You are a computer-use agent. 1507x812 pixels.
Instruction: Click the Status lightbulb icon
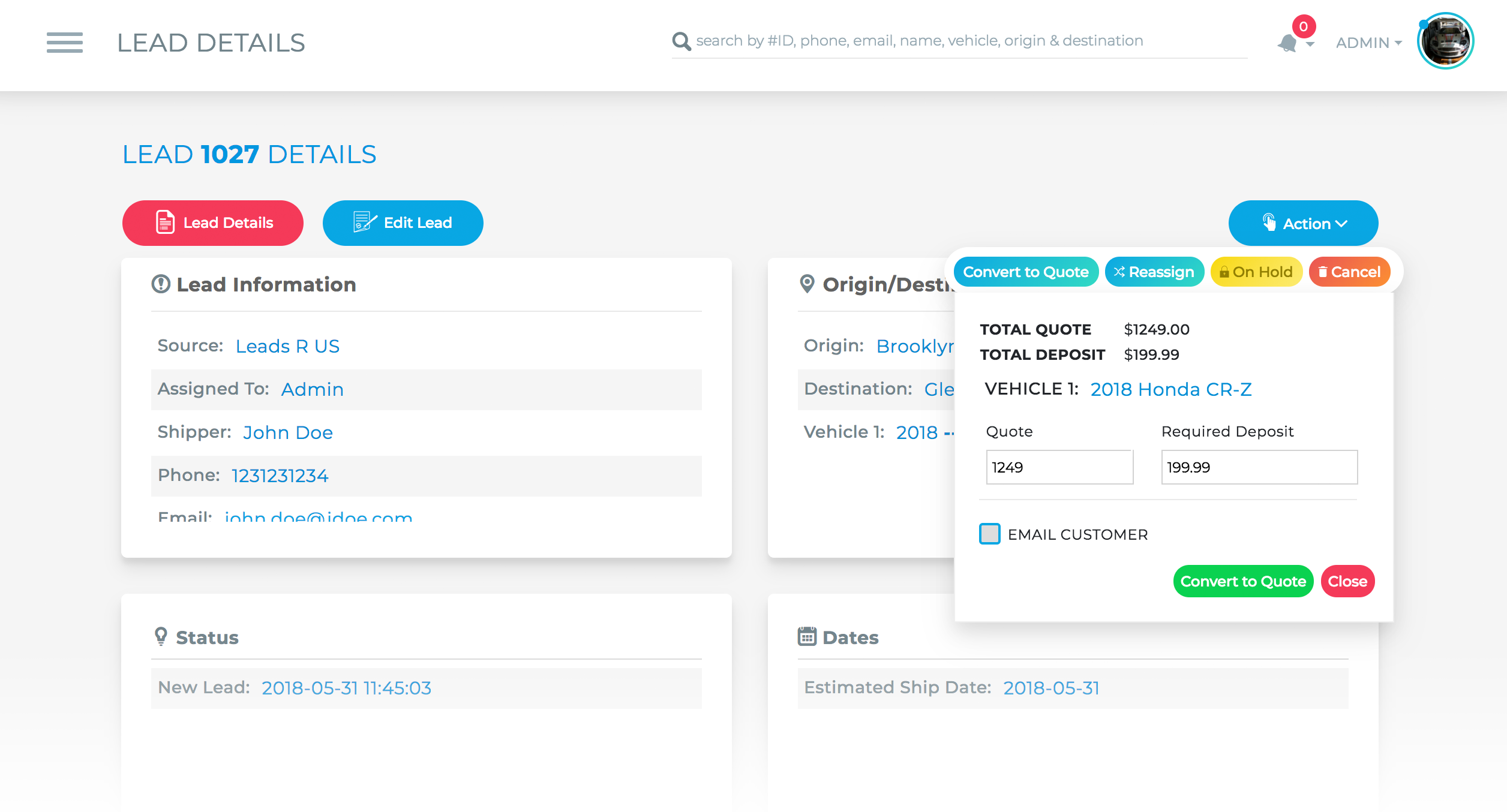(161, 636)
